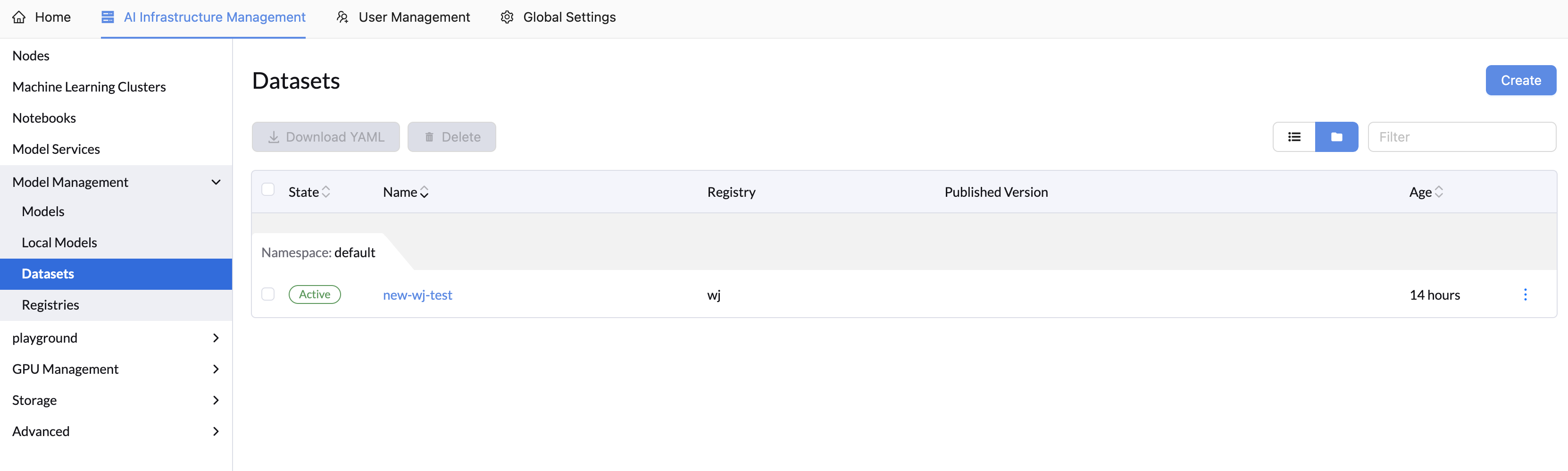
Task: Select the new-wj-test row checkbox
Action: click(268, 294)
